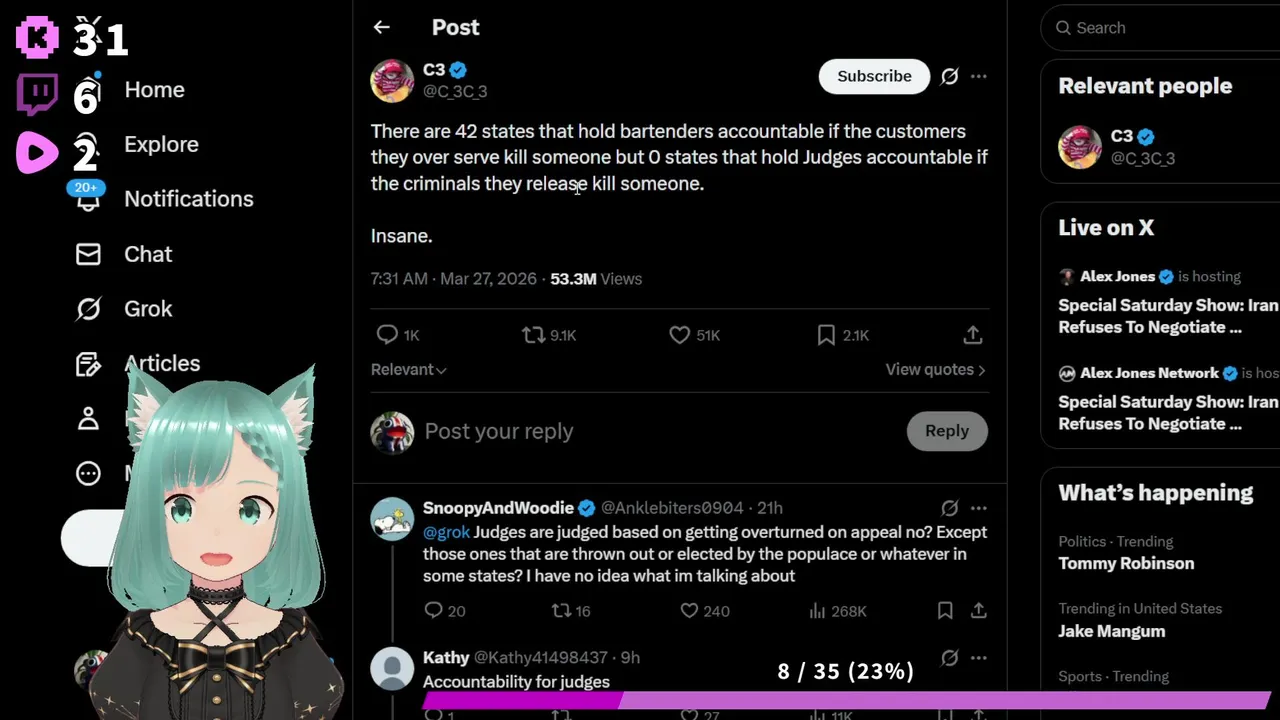This screenshot has width=1280, height=720.
Task: Click the Subscribe button
Action: coord(874,76)
